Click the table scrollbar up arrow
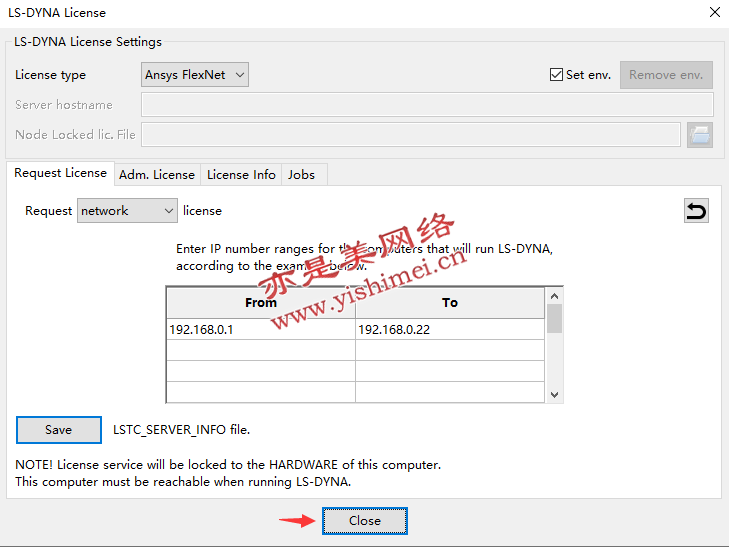729x547 pixels. pos(554,296)
